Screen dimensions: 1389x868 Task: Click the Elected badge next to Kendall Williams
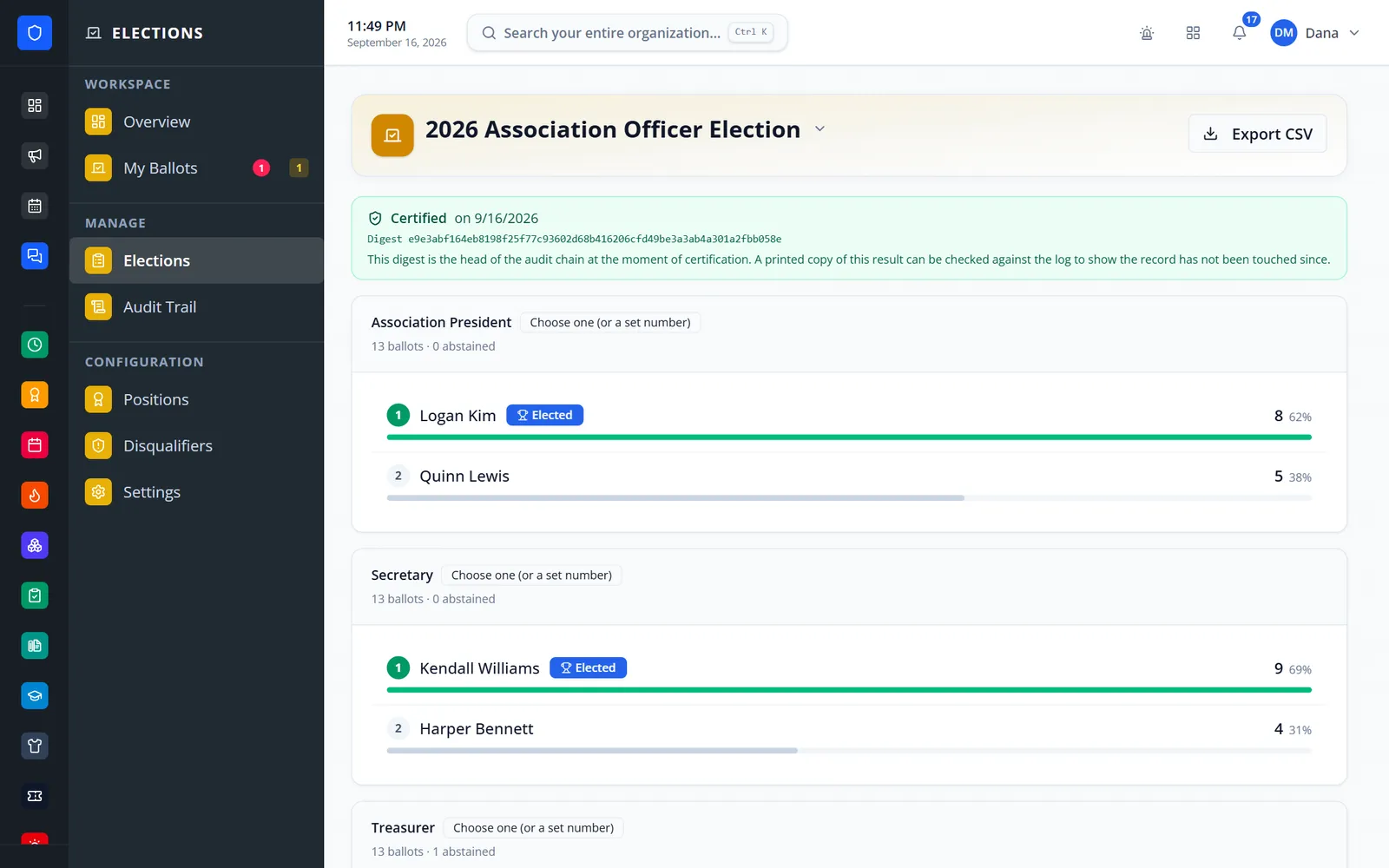(x=589, y=667)
